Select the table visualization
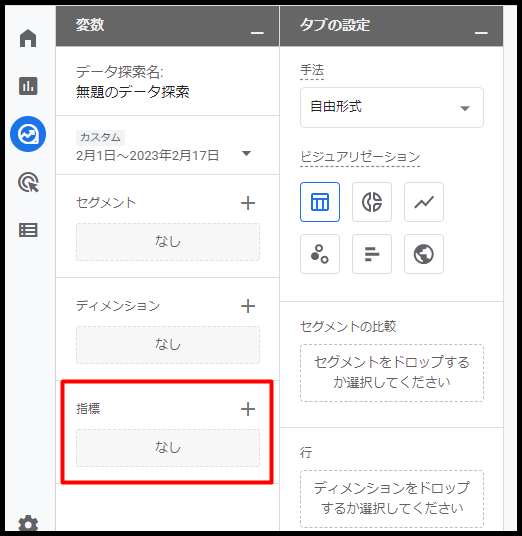522x536 pixels. tap(320, 202)
